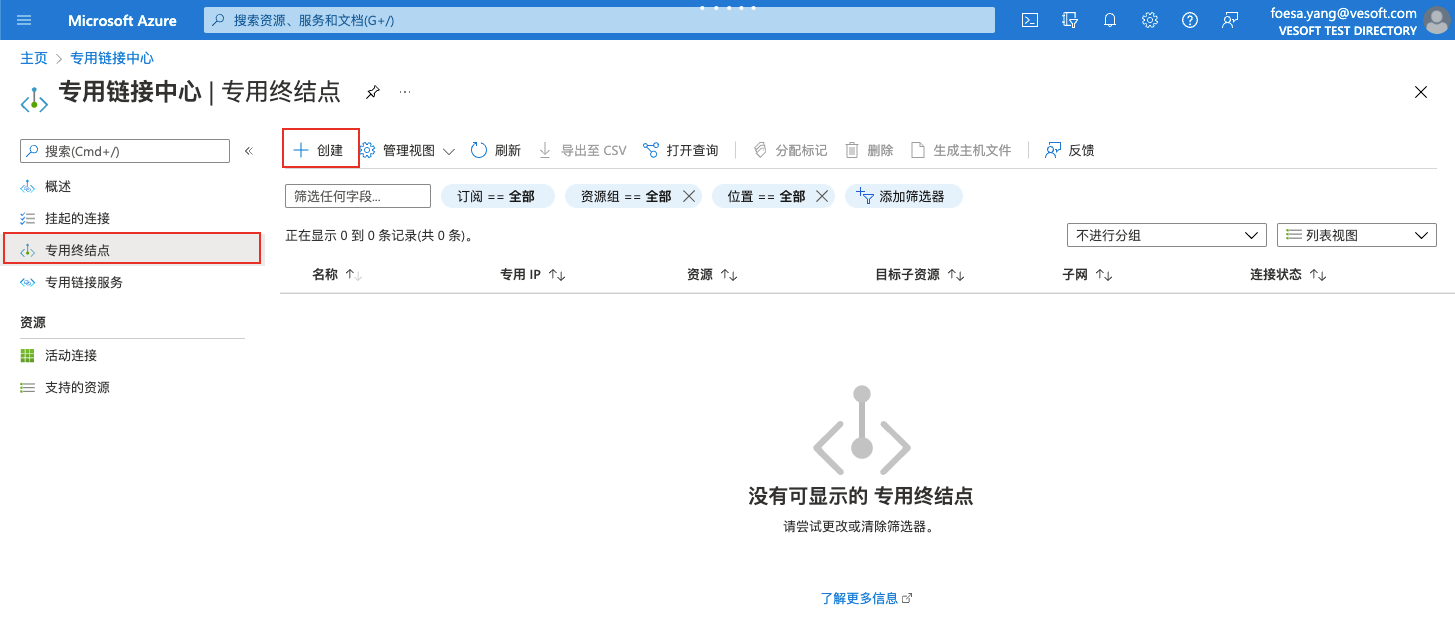Remove the 资源组 == 全部 filter

click(689, 196)
